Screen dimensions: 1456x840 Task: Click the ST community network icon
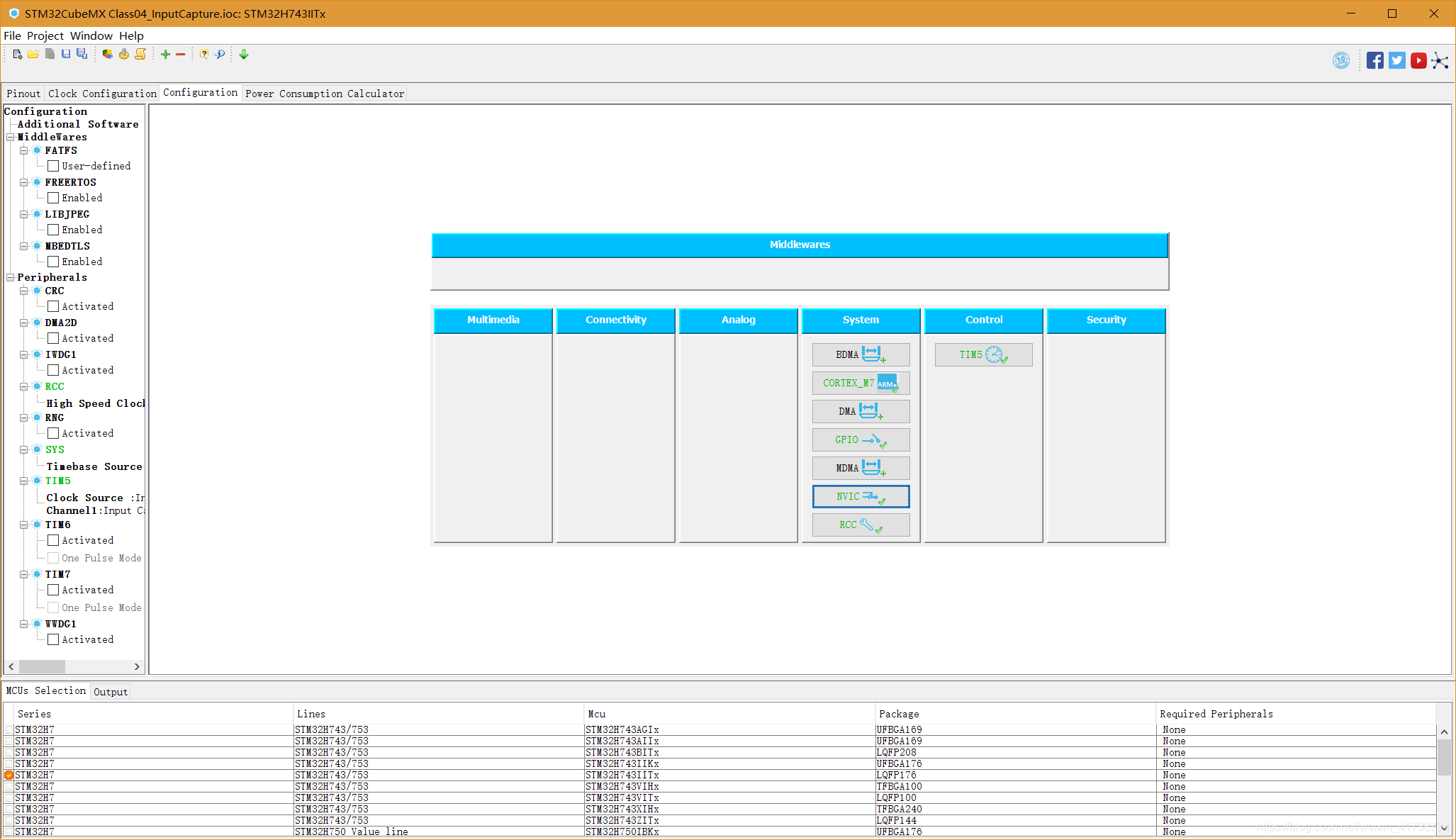coord(1440,61)
